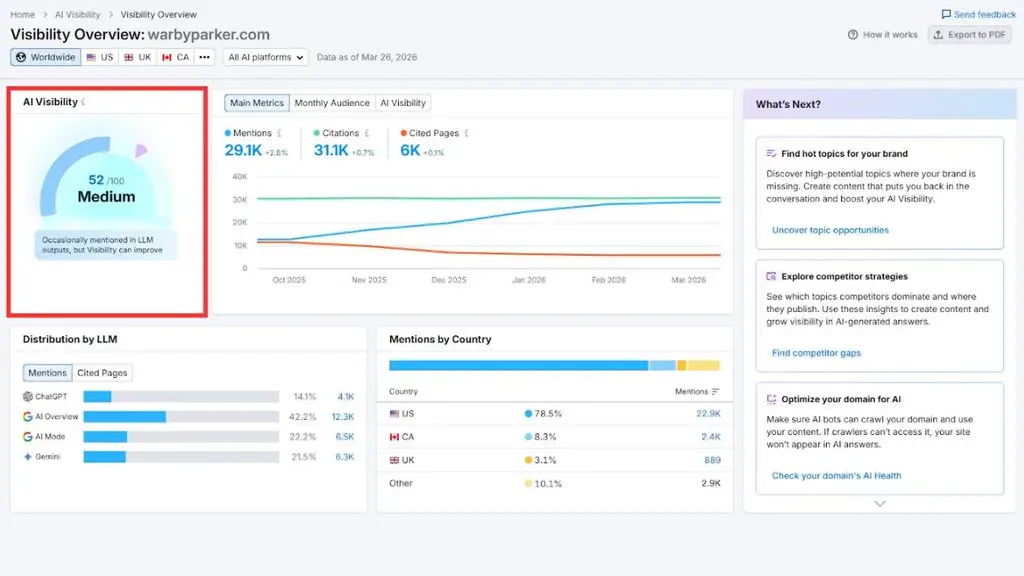This screenshot has width=1024, height=576.
Task: Open Check your domain's AI Health link
Action: pos(837,475)
